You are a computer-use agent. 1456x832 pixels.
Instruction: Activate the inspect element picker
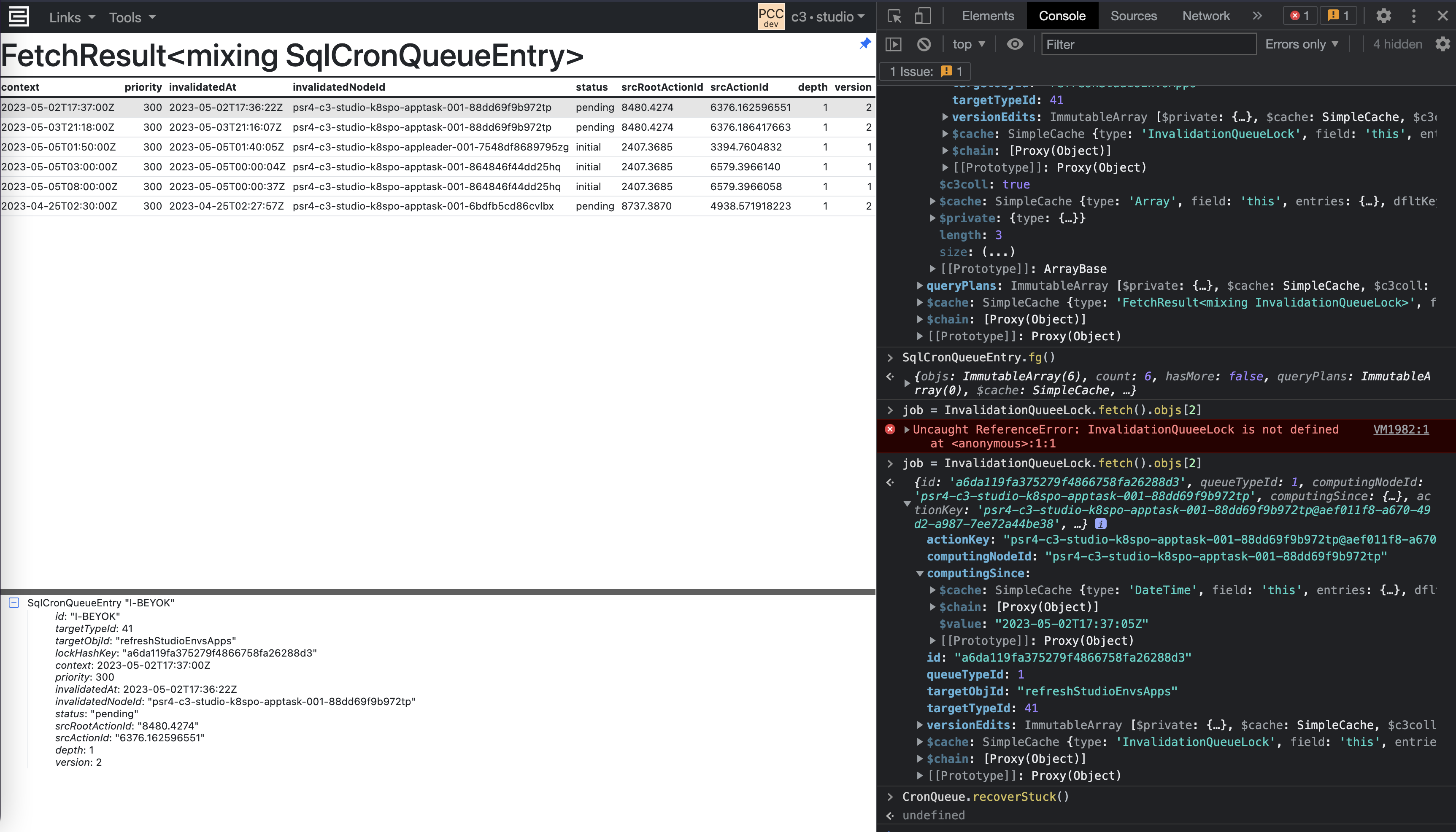click(x=894, y=16)
